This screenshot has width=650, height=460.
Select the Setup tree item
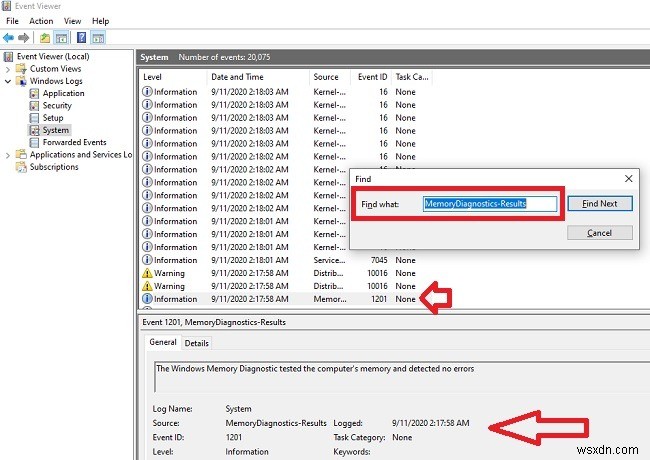coord(53,118)
